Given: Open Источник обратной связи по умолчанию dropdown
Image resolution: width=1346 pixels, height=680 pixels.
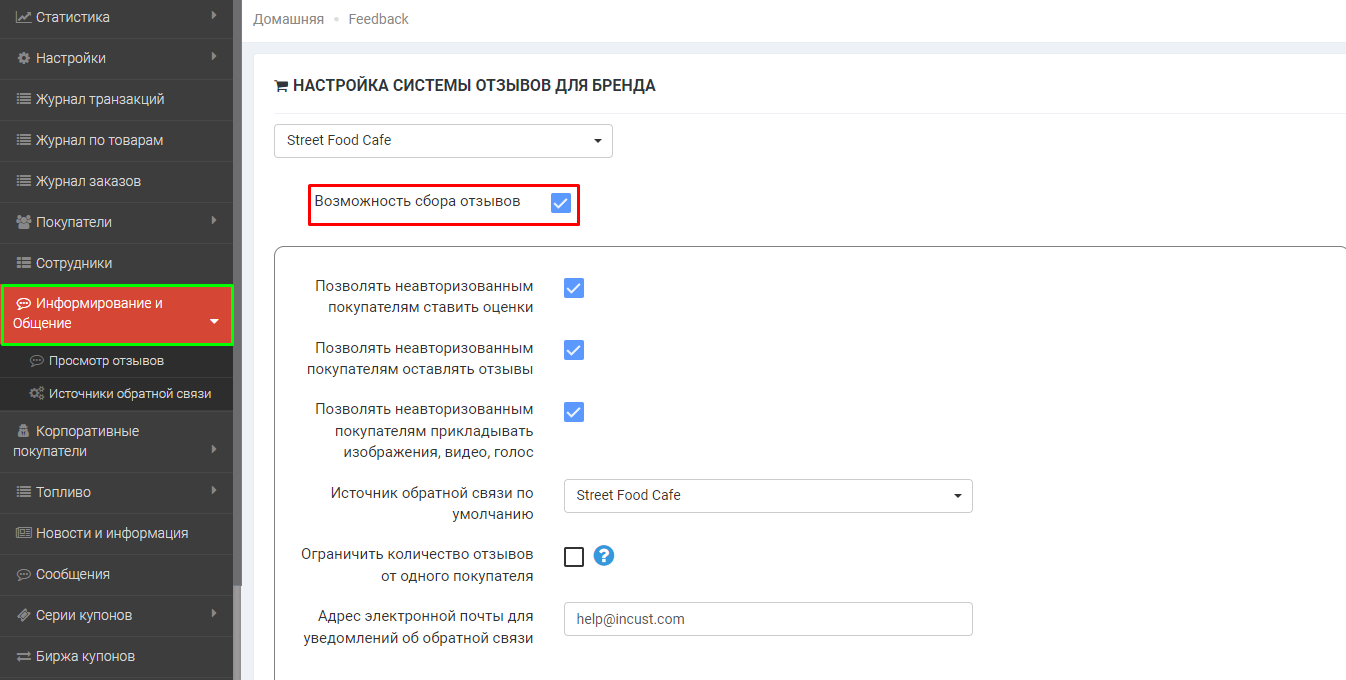Looking at the screenshot, I should [767, 496].
